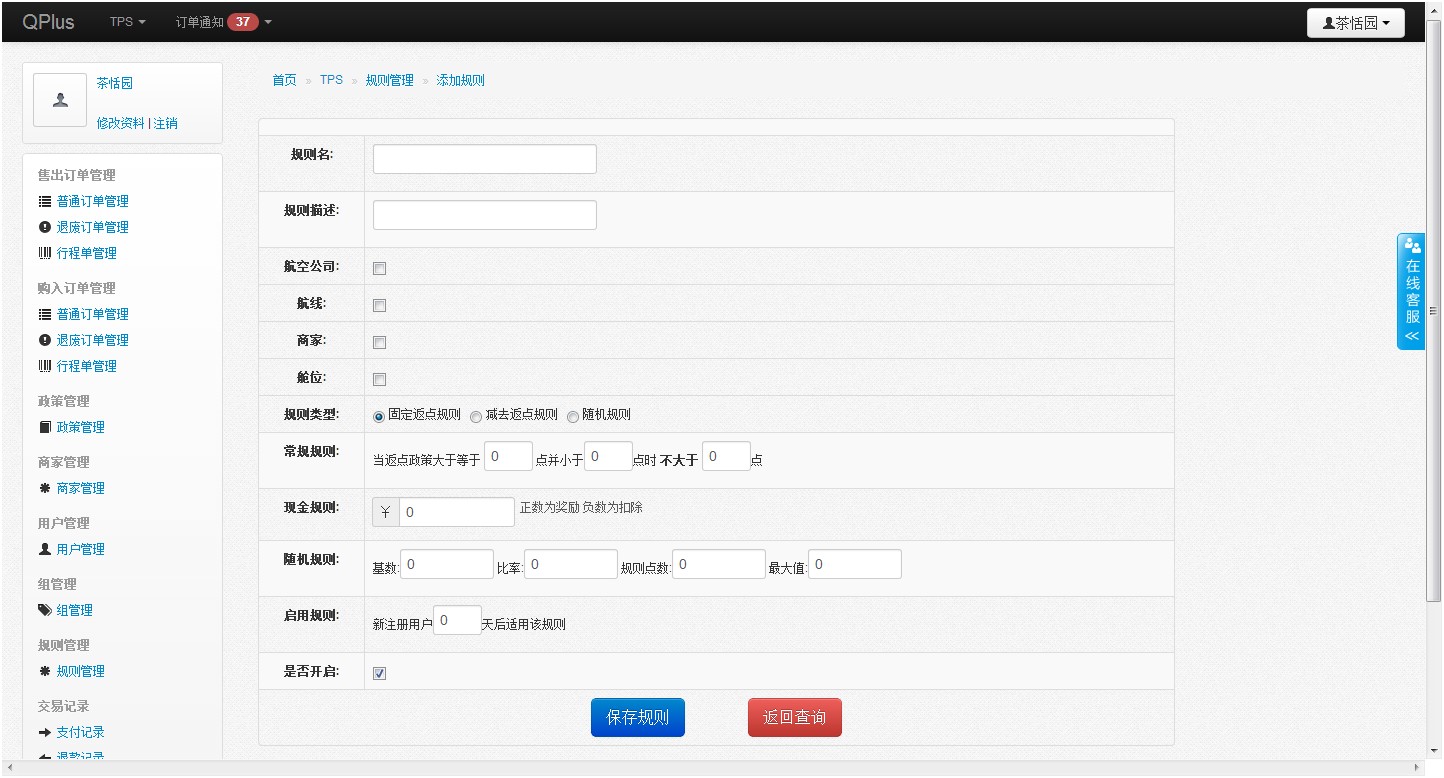Click 首页 in the breadcrumb
Image resolution: width=1444 pixels, height=778 pixels.
[284, 80]
